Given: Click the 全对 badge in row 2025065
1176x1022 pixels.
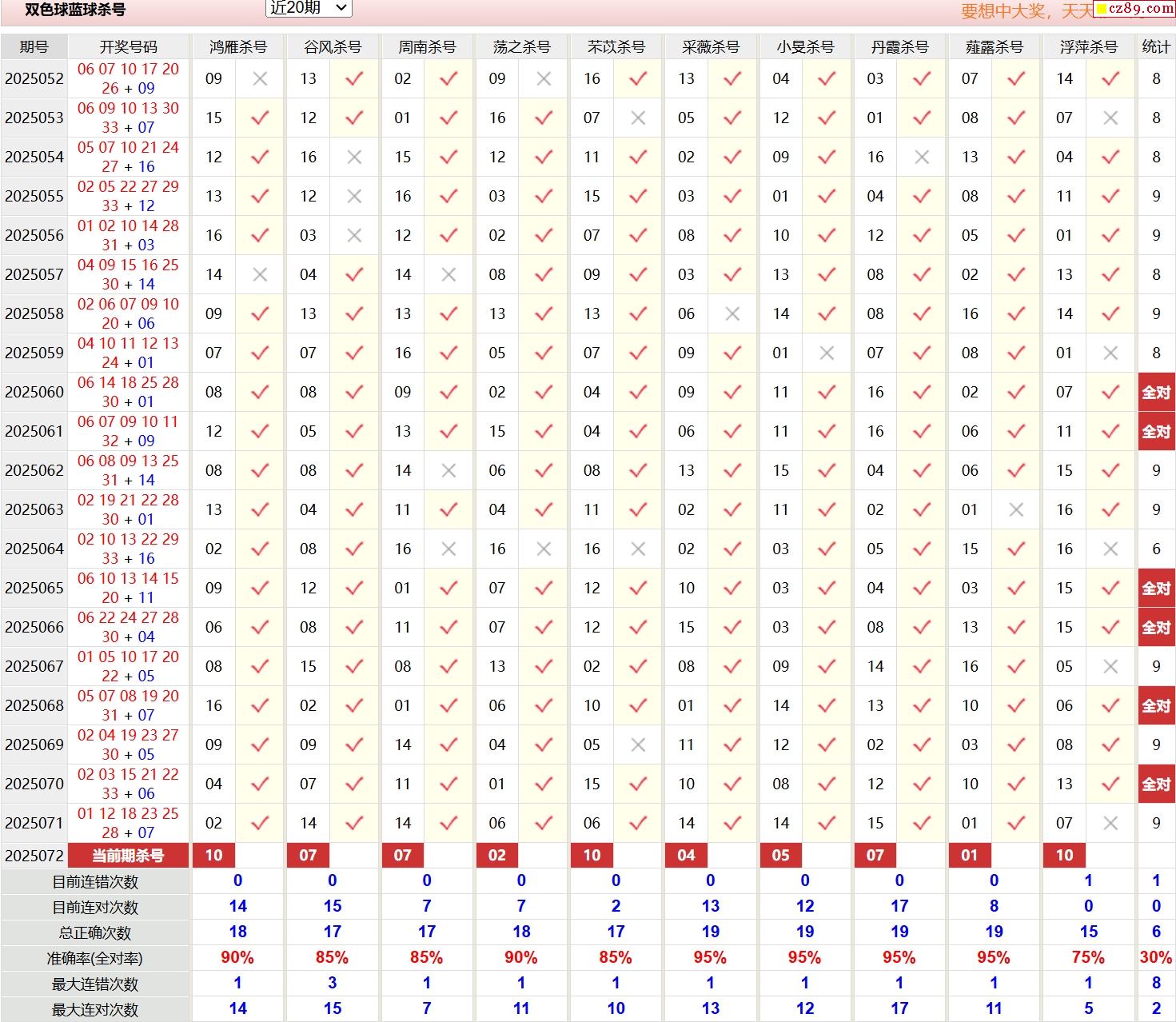Looking at the screenshot, I should click(1156, 588).
